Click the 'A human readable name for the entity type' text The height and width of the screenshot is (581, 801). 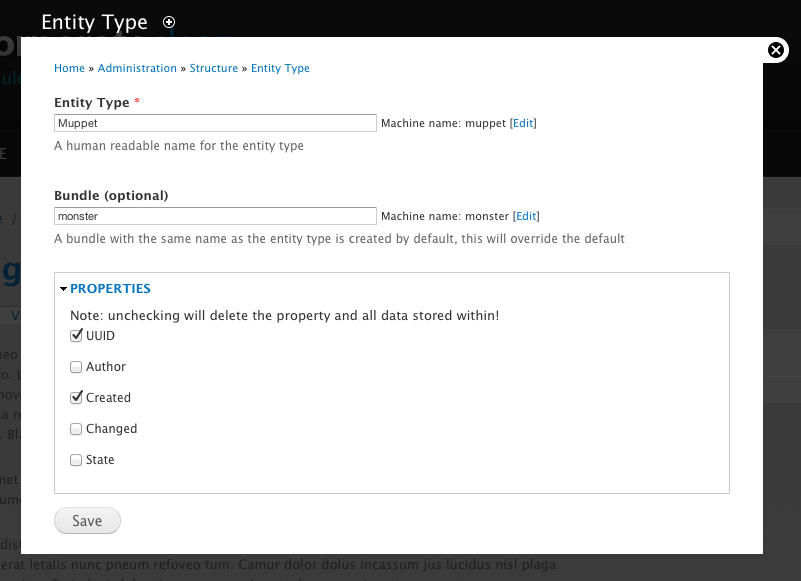tap(179, 146)
